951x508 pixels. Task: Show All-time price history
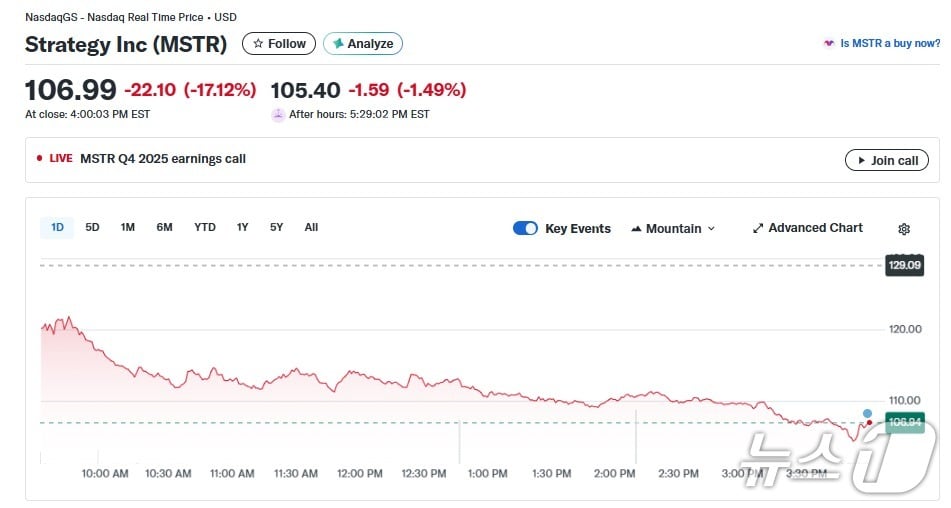[311, 227]
